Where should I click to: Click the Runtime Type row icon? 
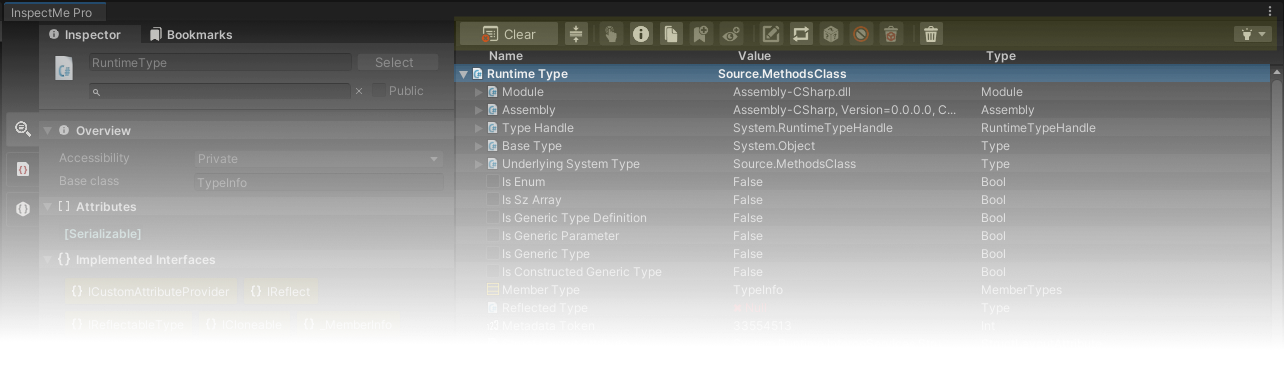tap(477, 74)
